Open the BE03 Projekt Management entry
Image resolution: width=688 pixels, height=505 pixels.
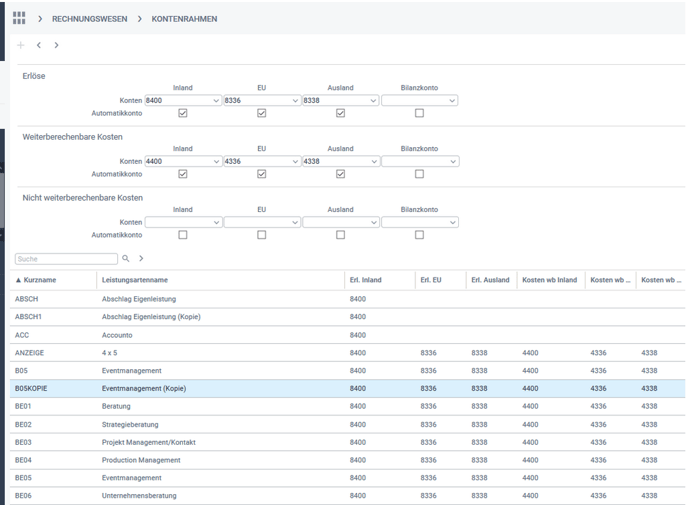pyautogui.click(x=23, y=442)
